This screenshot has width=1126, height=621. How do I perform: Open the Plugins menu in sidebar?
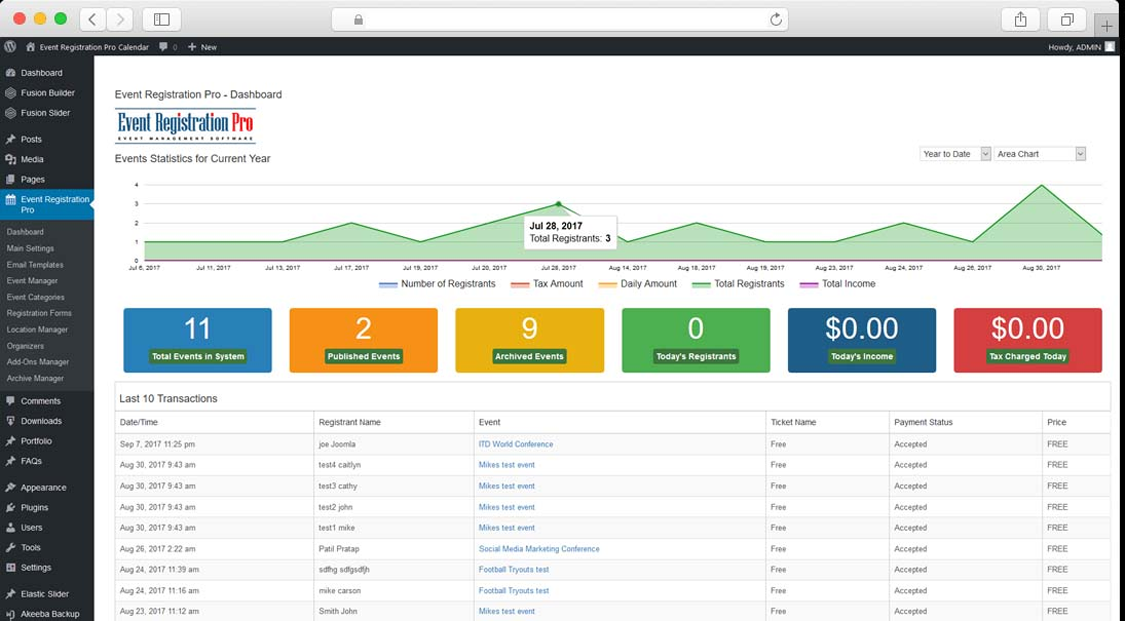pyautogui.click(x=34, y=508)
